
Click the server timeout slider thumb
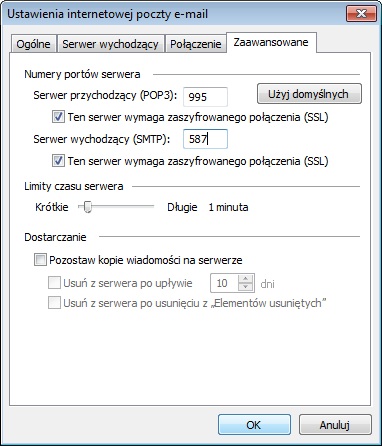(x=87, y=207)
